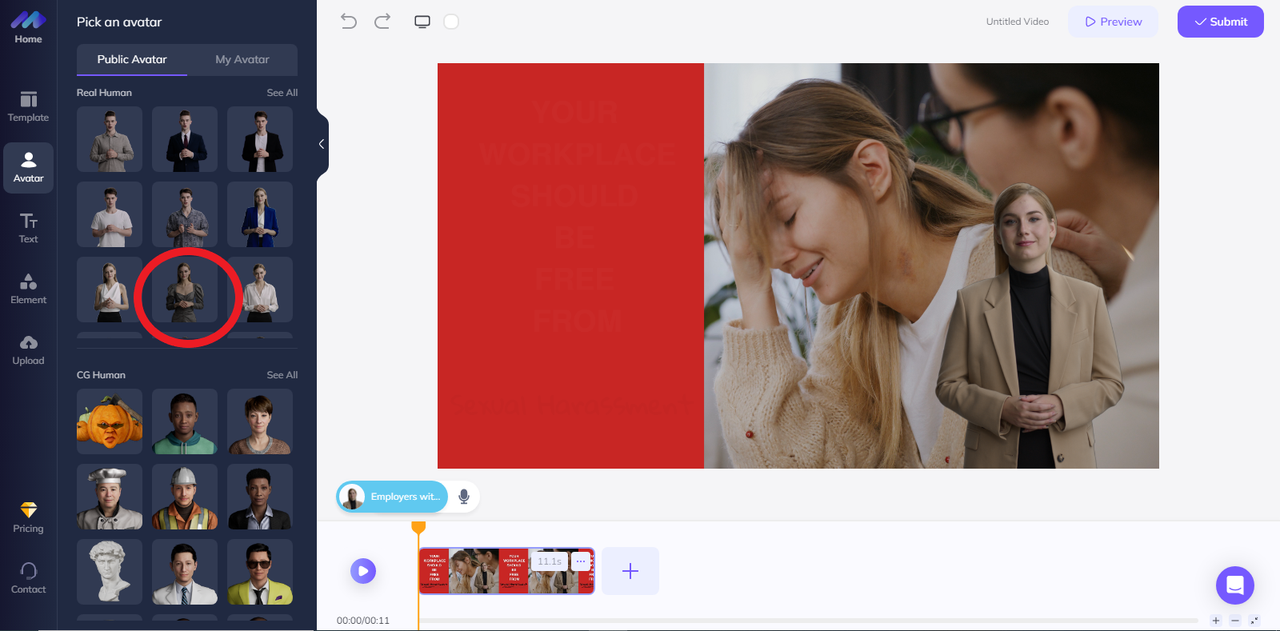Expand See All for CG Human
1280x631 pixels.
282,375
